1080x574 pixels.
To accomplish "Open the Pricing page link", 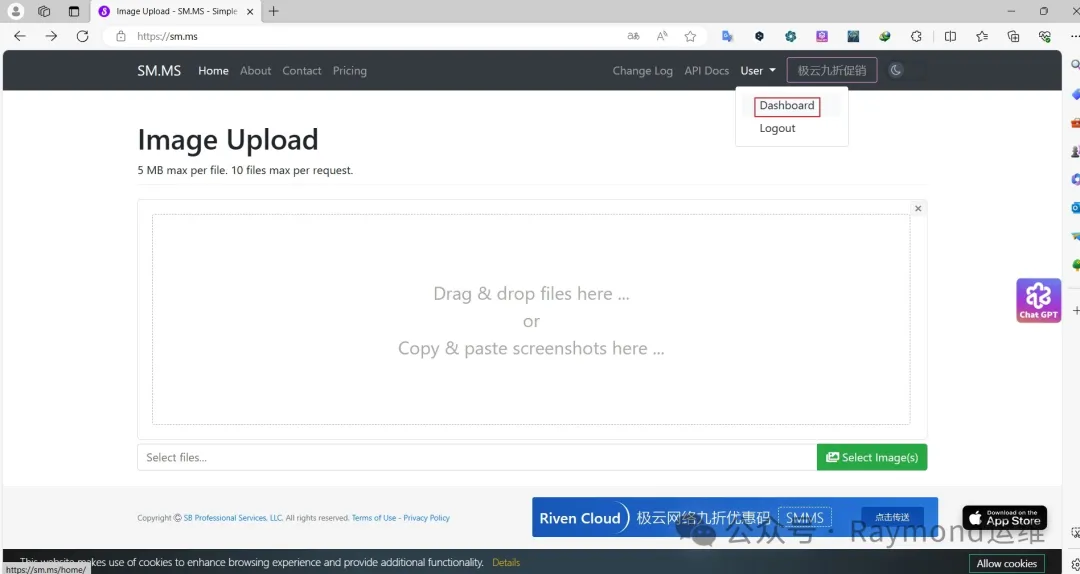I will click(349, 70).
